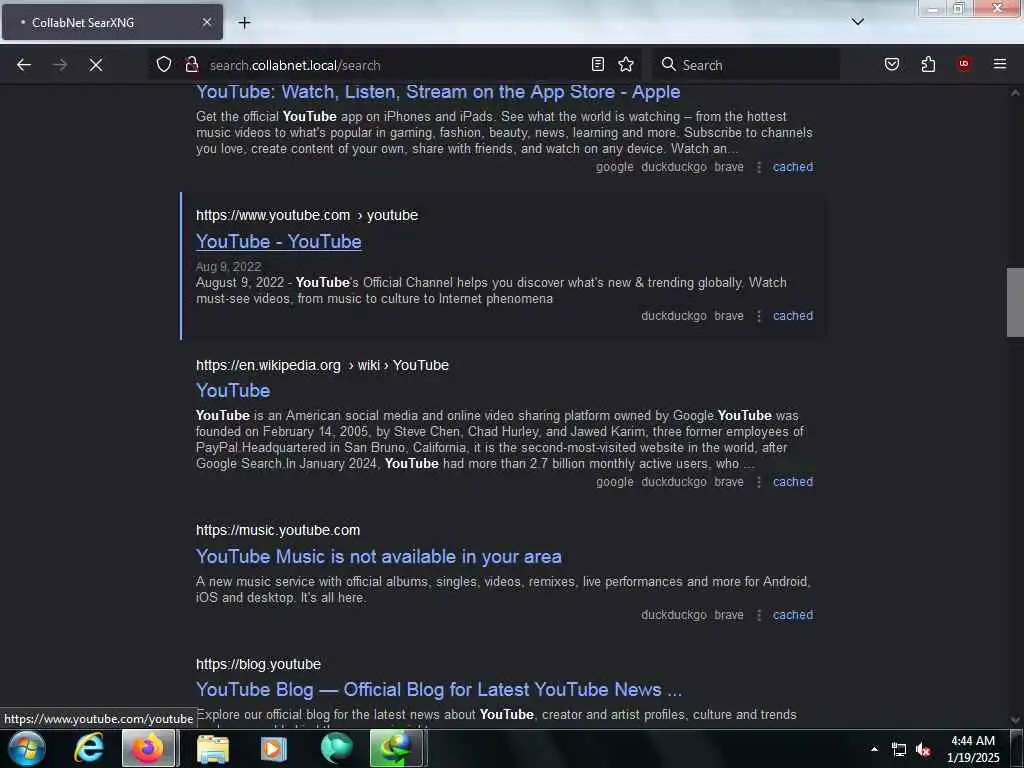Image resolution: width=1024 pixels, height=768 pixels.
Task: Stop loading the page
Action: 95,65
